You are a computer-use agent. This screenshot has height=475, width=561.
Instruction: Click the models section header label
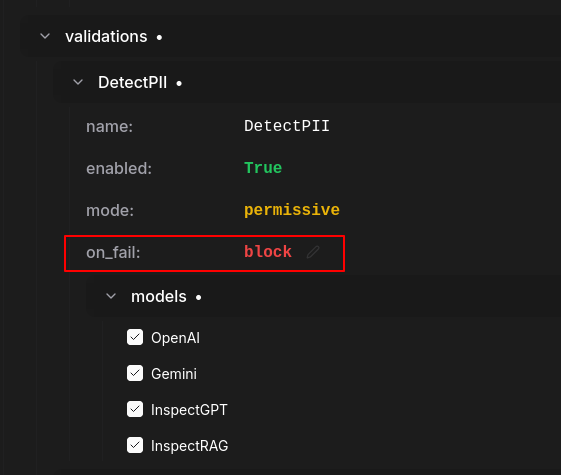(159, 297)
